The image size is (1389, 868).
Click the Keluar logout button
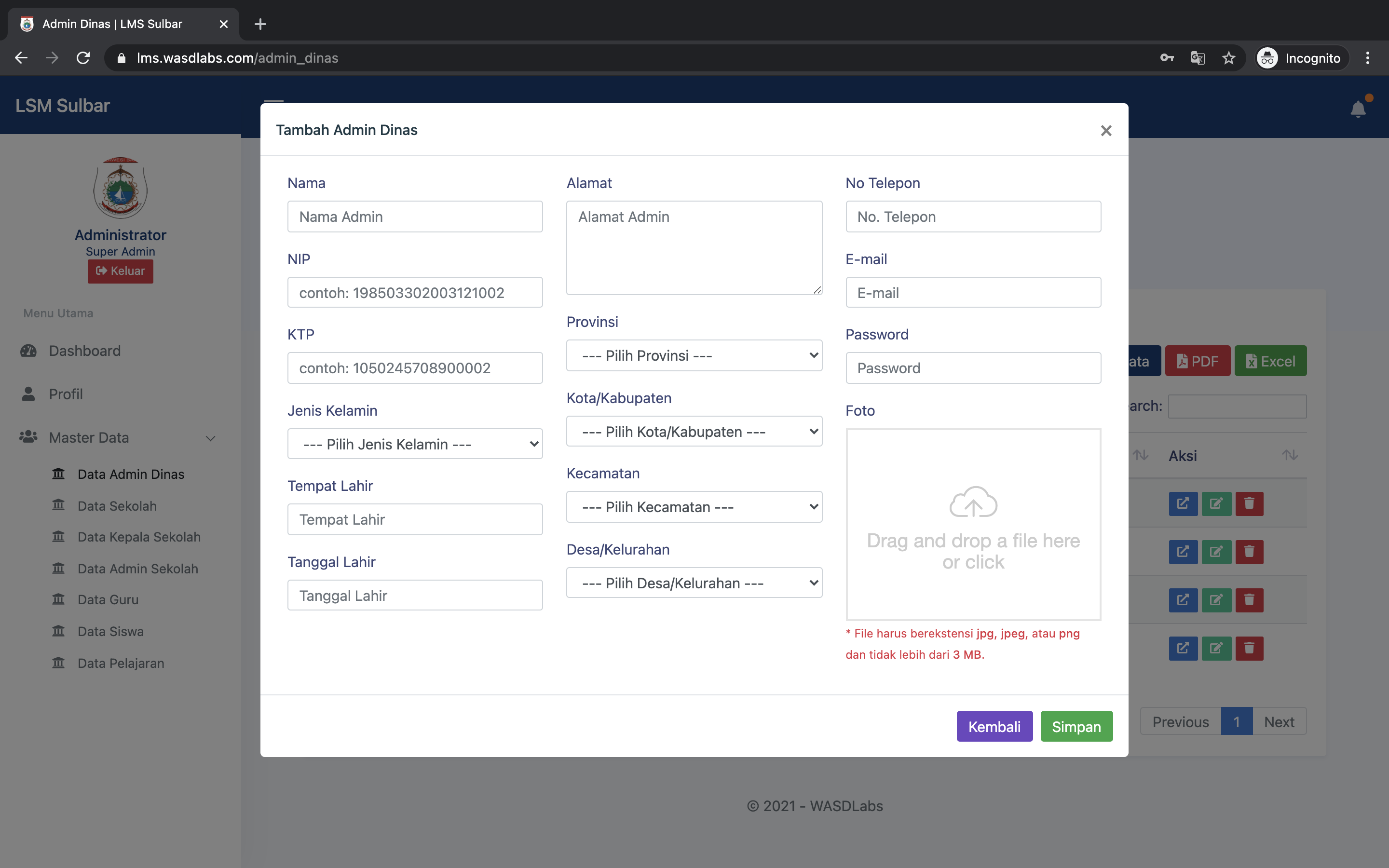click(121, 271)
